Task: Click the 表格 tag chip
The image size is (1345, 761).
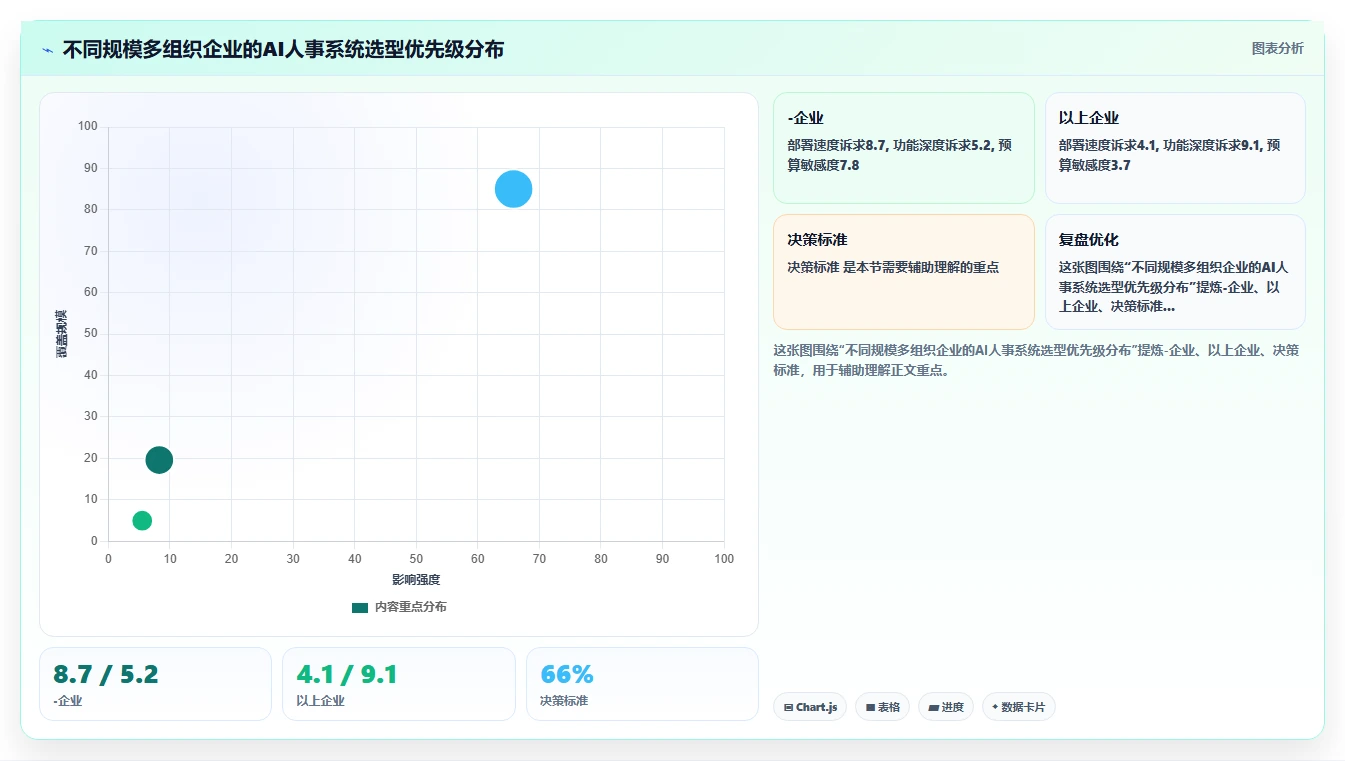Action: [882, 707]
